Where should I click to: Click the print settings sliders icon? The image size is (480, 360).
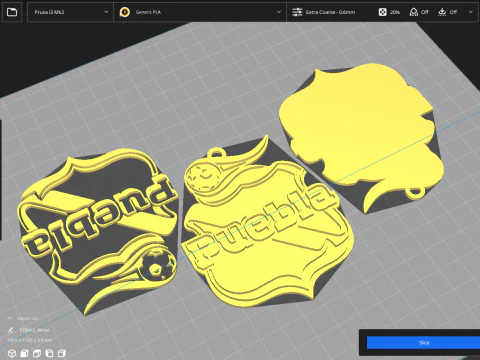point(297,12)
